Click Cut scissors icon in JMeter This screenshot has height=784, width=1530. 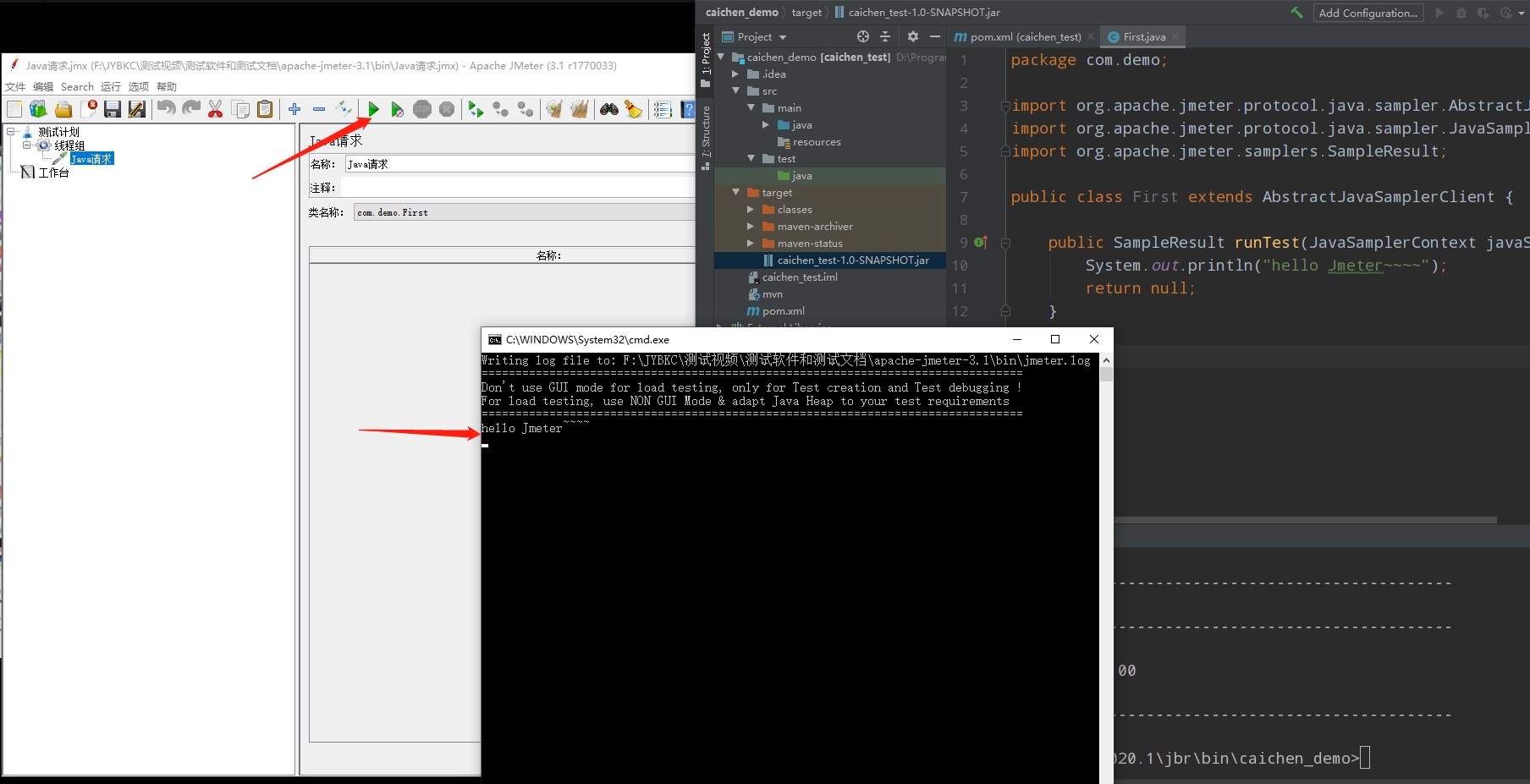coord(216,109)
